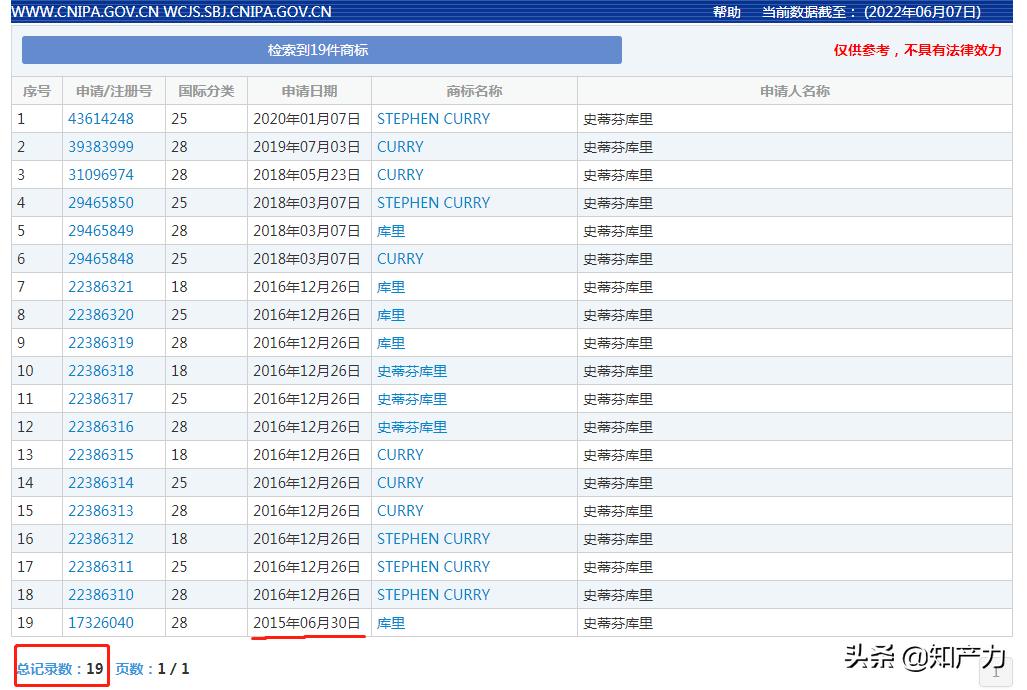Open registration number 29465848
1027x690 pixels.
pos(101,259)
